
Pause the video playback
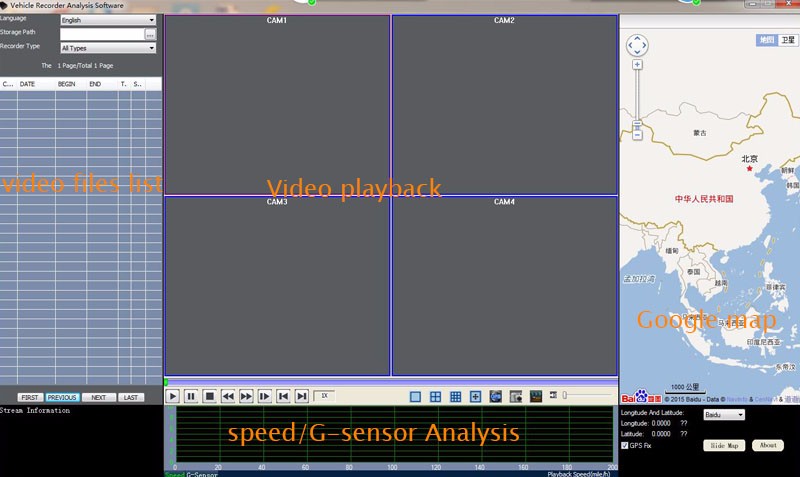click(191, 397)
